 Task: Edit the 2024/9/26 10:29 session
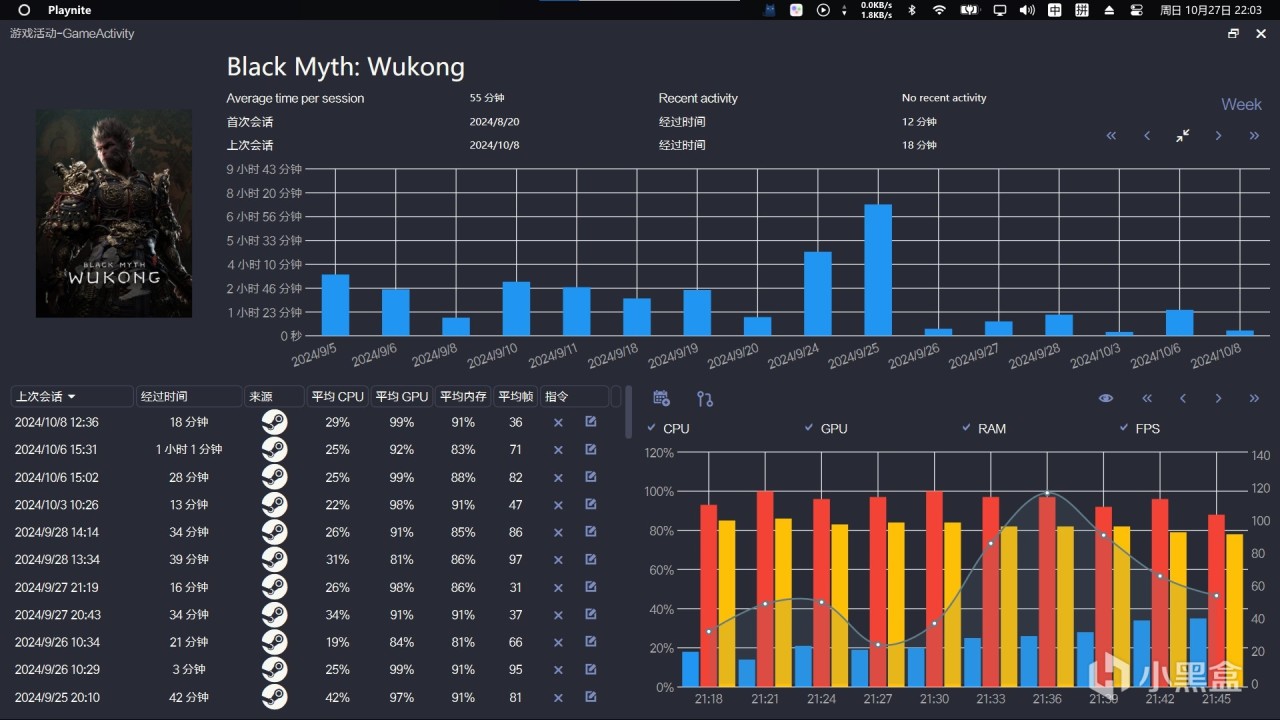tap(591, 670)
